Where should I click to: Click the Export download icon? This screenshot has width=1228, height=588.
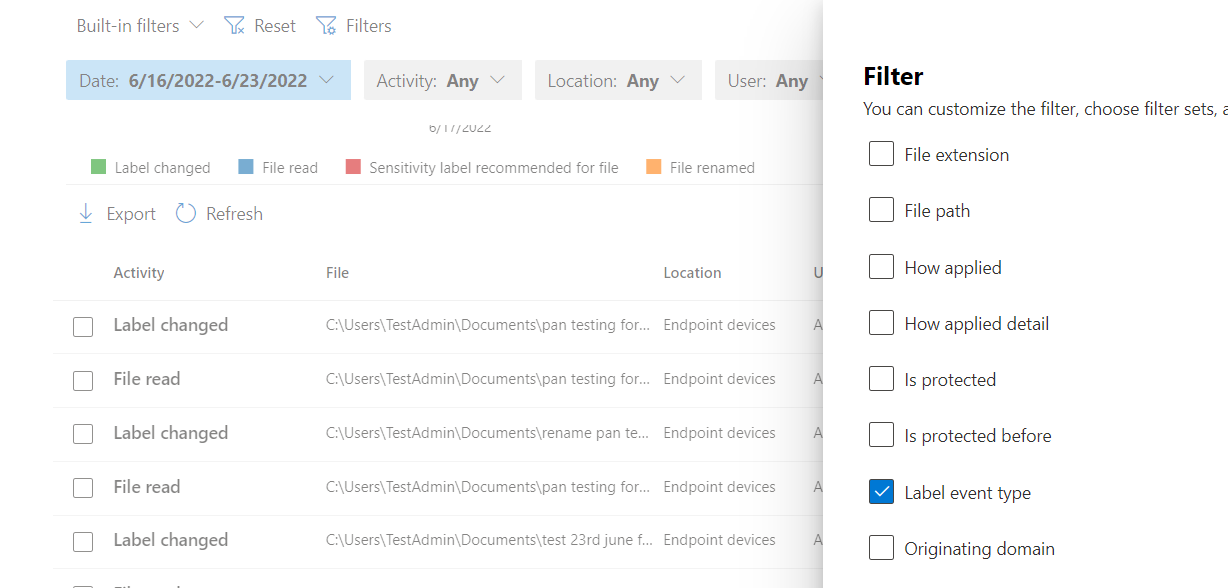pos(86,213)
